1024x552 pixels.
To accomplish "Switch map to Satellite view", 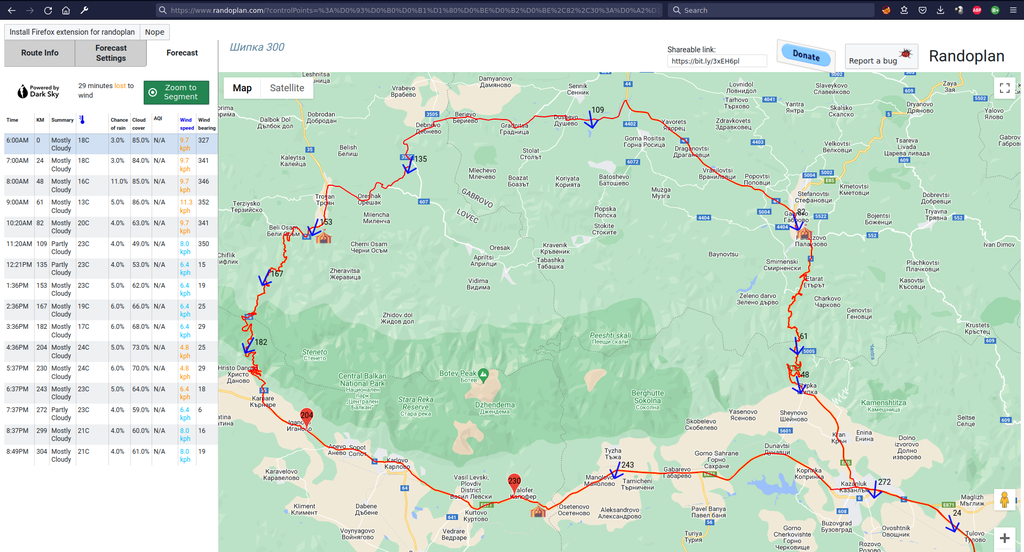I will (x=287, y=88).
